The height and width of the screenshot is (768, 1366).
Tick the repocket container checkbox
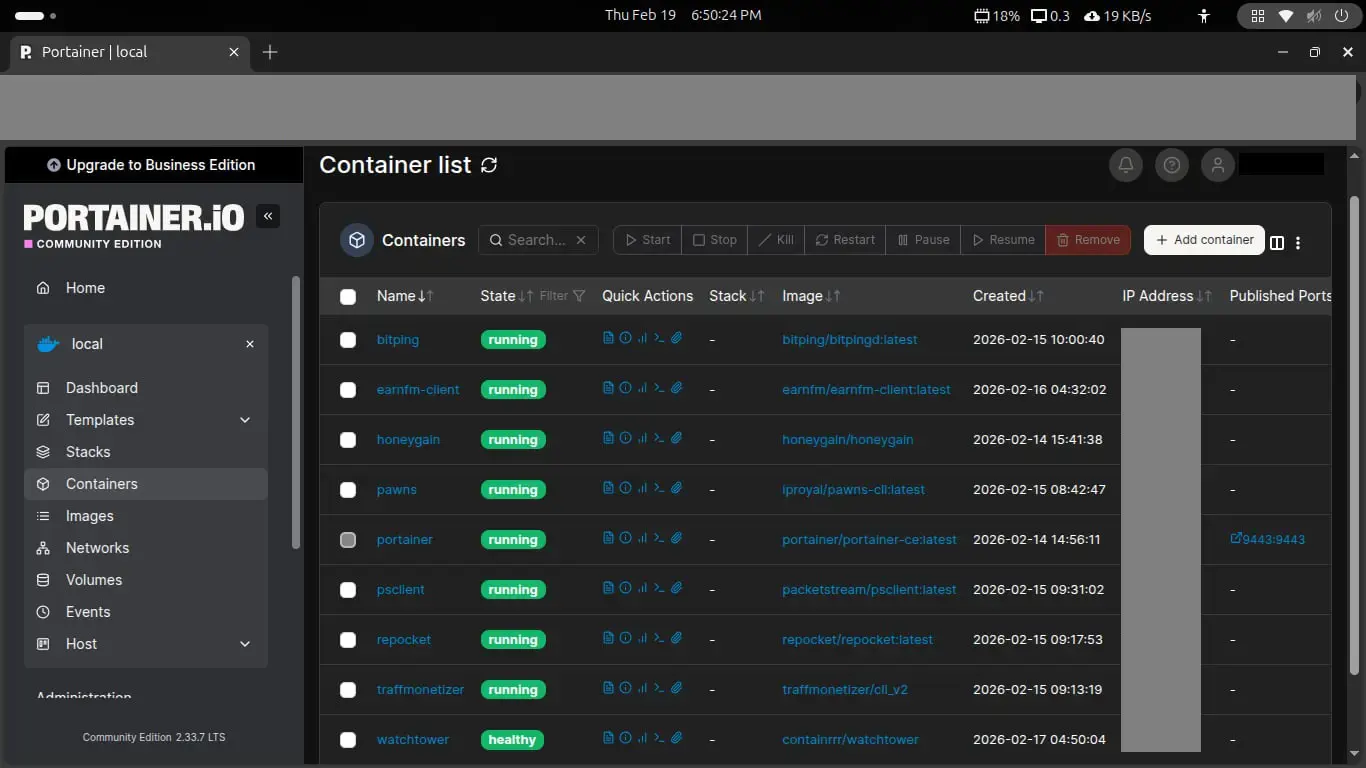tap(348, 640)
